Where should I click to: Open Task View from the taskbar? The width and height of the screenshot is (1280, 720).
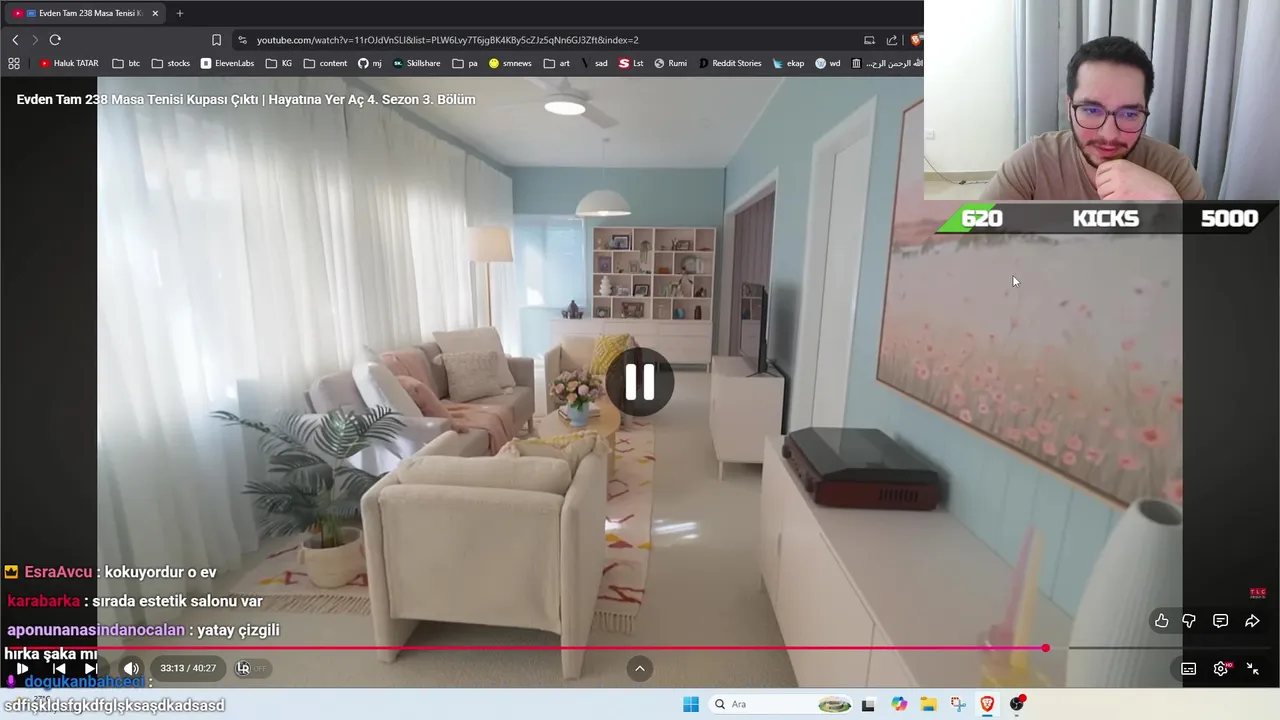pos(868,704)
